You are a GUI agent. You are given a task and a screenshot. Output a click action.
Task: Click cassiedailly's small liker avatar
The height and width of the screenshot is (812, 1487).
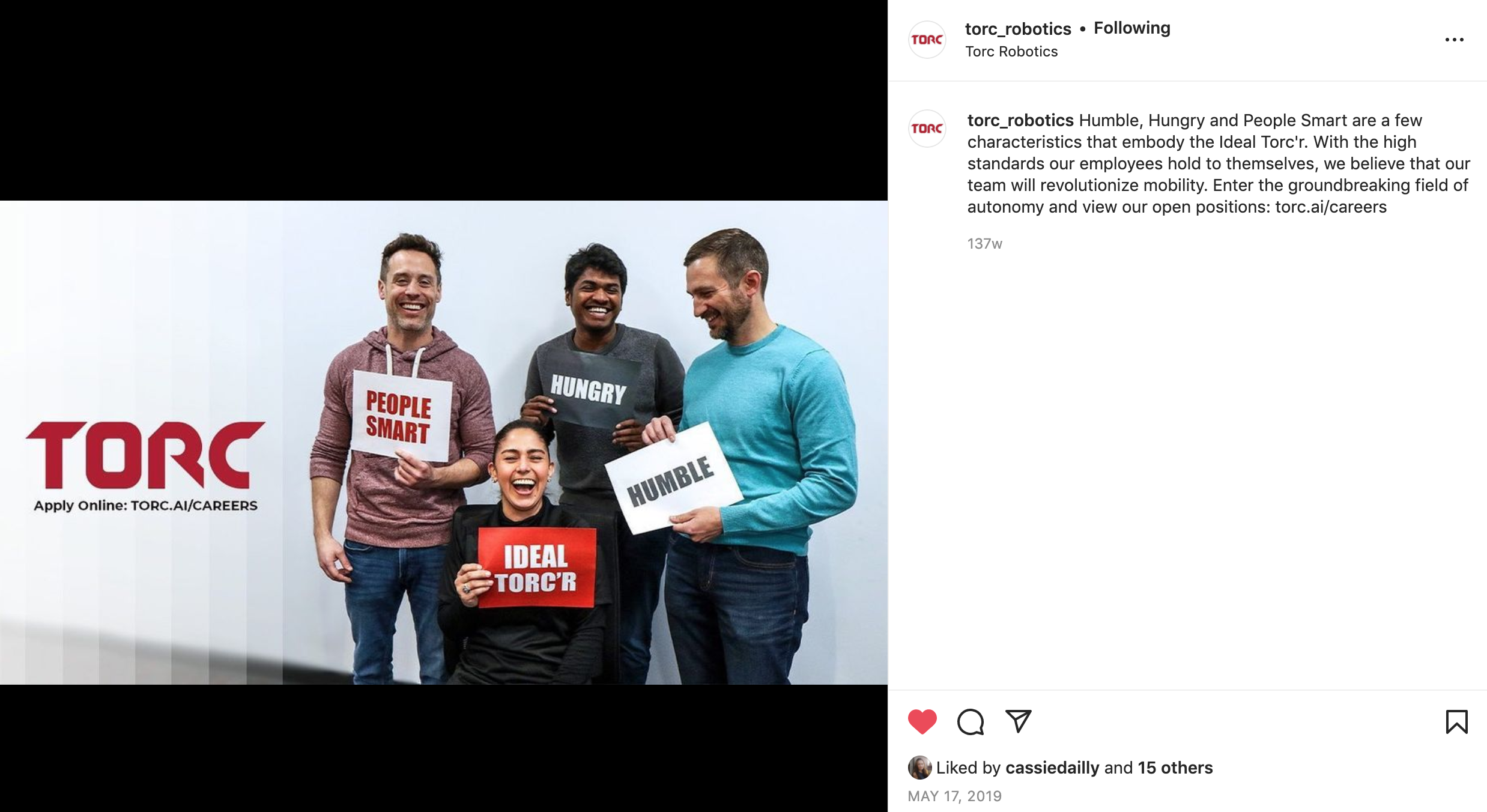point(919,768)
